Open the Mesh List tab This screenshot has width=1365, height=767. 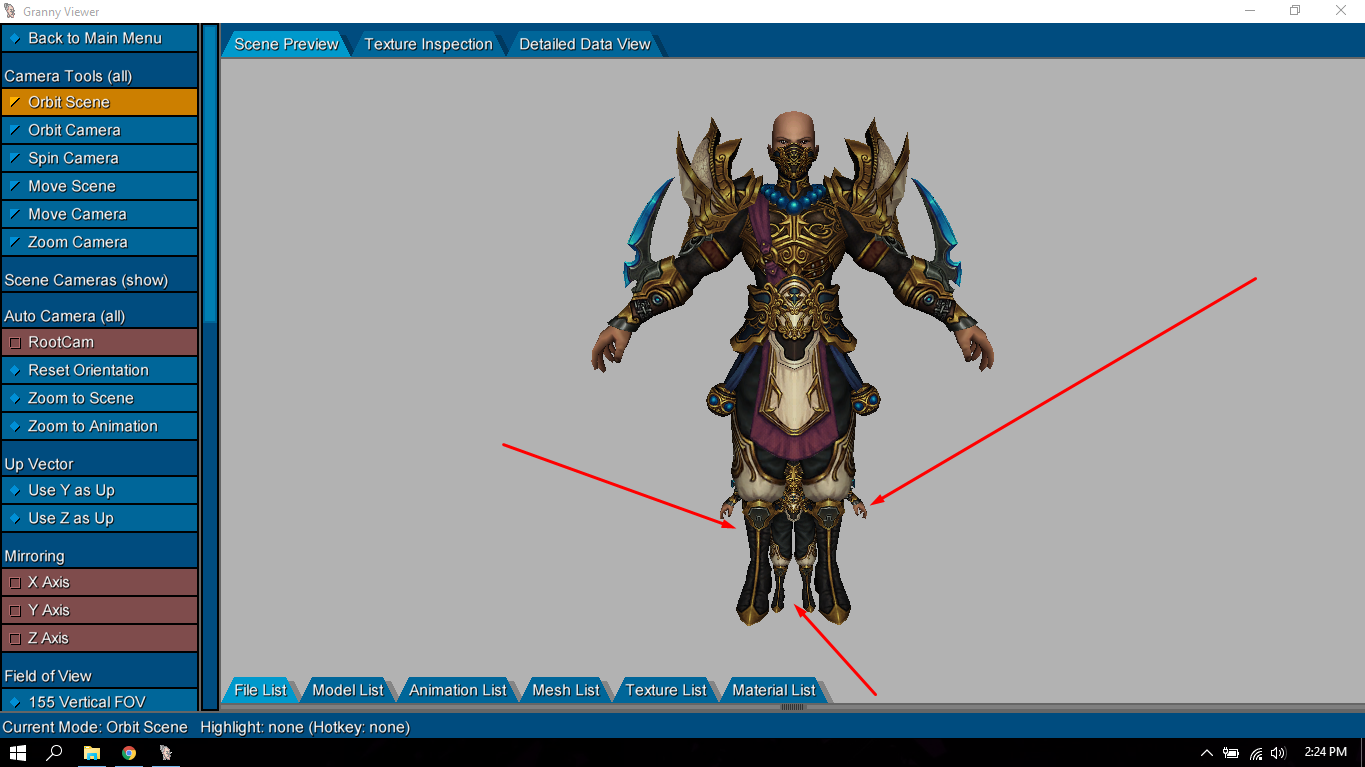(x=565, y=690)
